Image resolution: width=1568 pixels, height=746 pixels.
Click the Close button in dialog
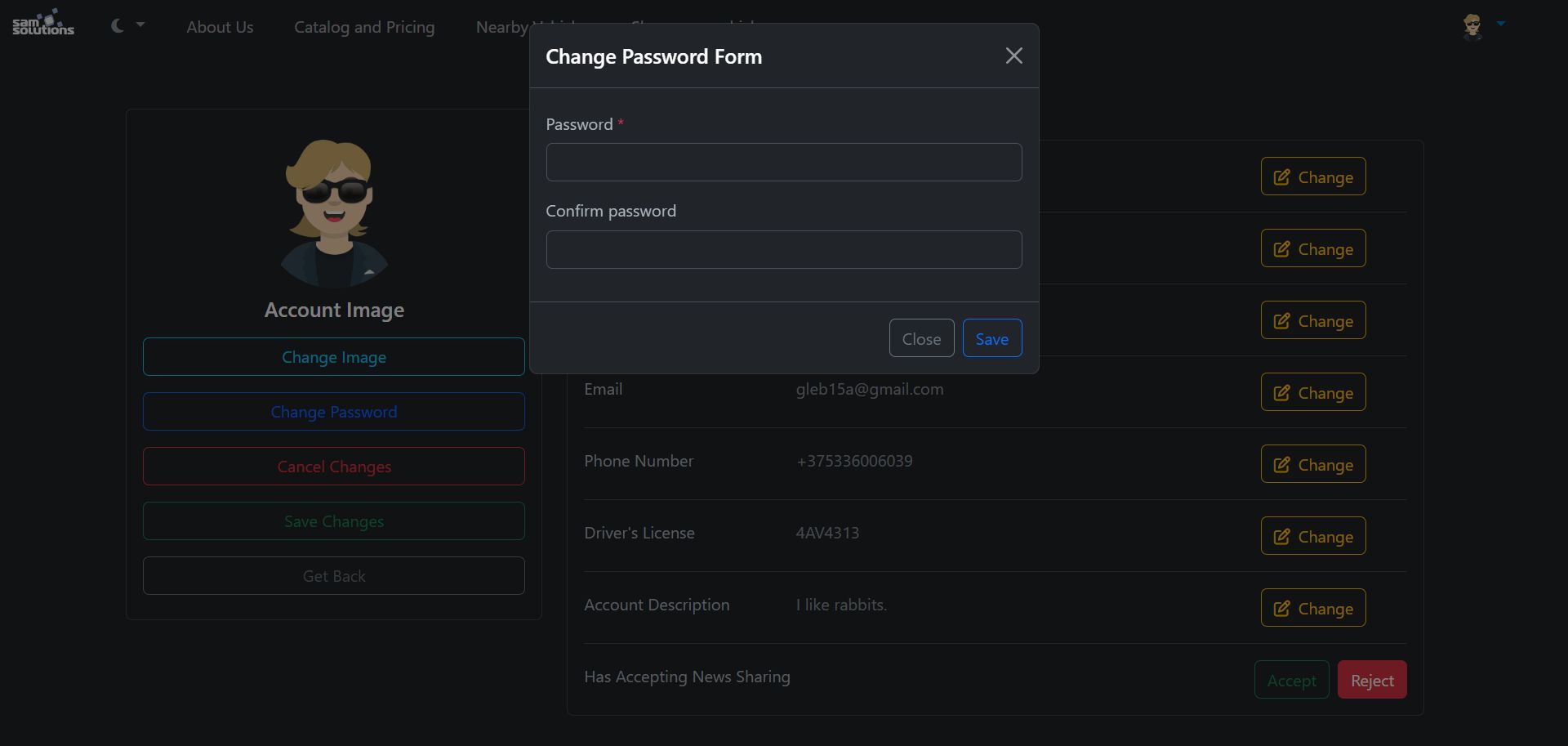click(x=921, y=338)
